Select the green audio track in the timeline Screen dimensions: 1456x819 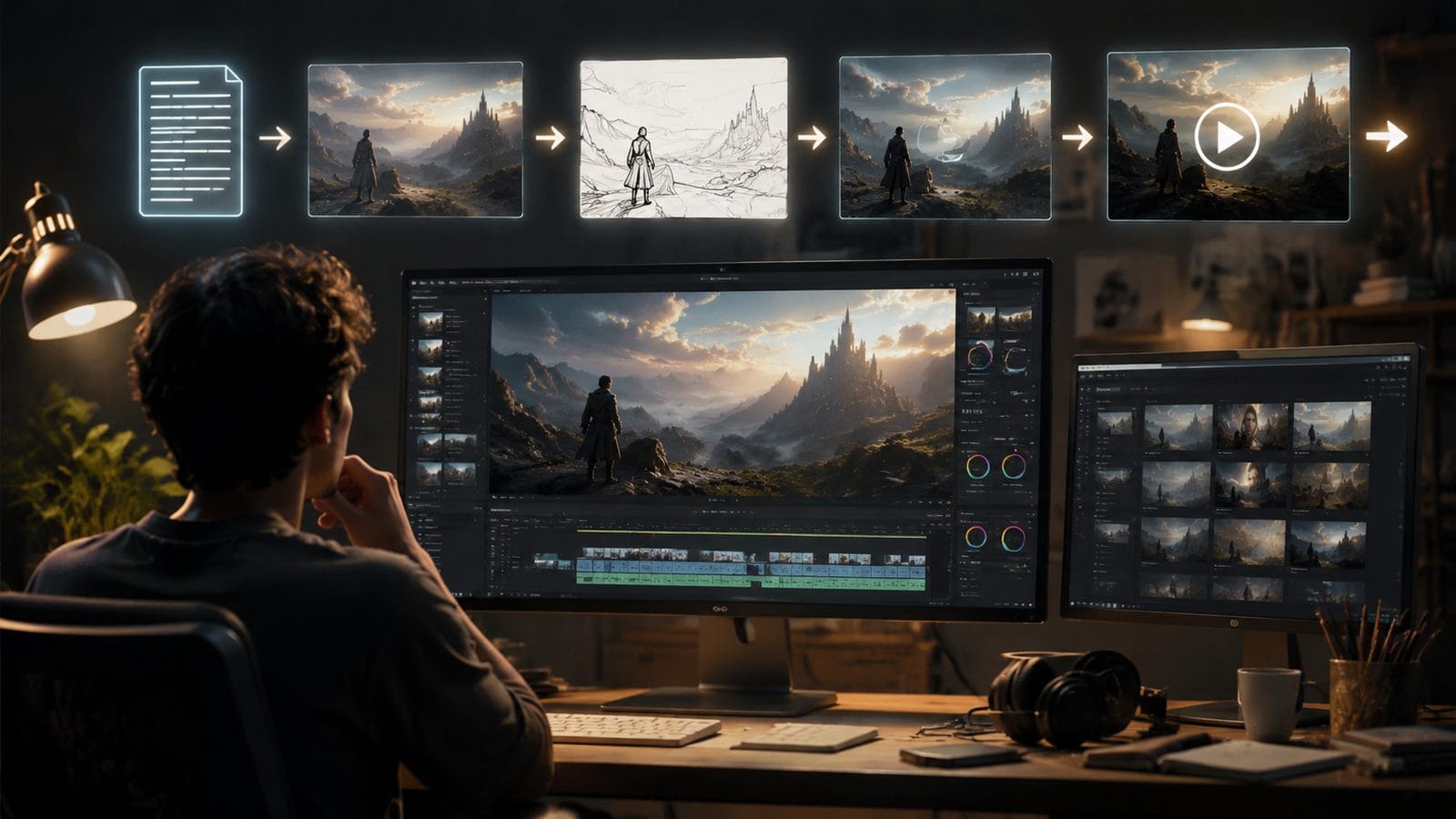752,582
